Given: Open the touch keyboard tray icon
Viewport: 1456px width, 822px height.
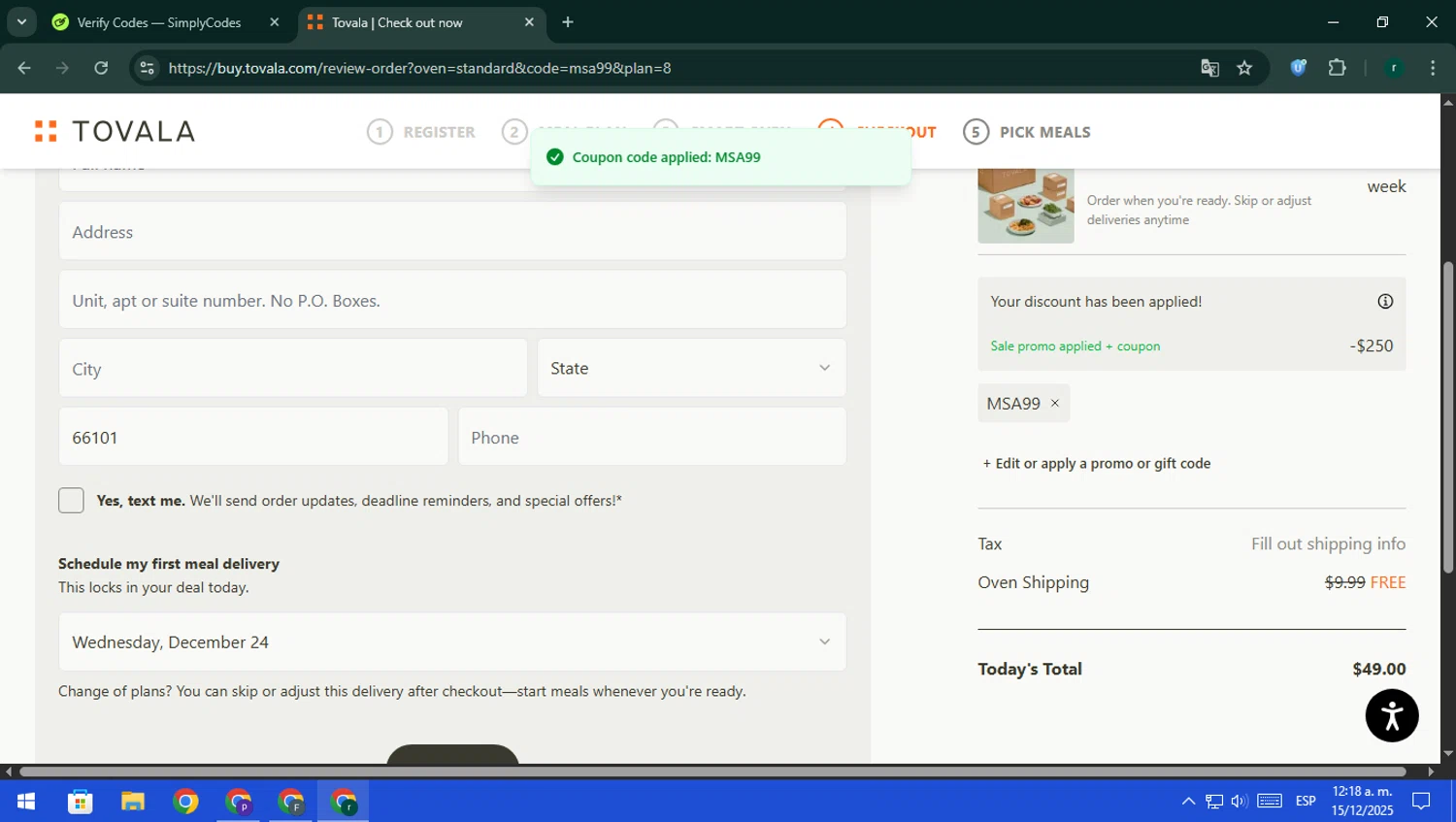Looking at the screenshot, I should (x=1270, y=802).
